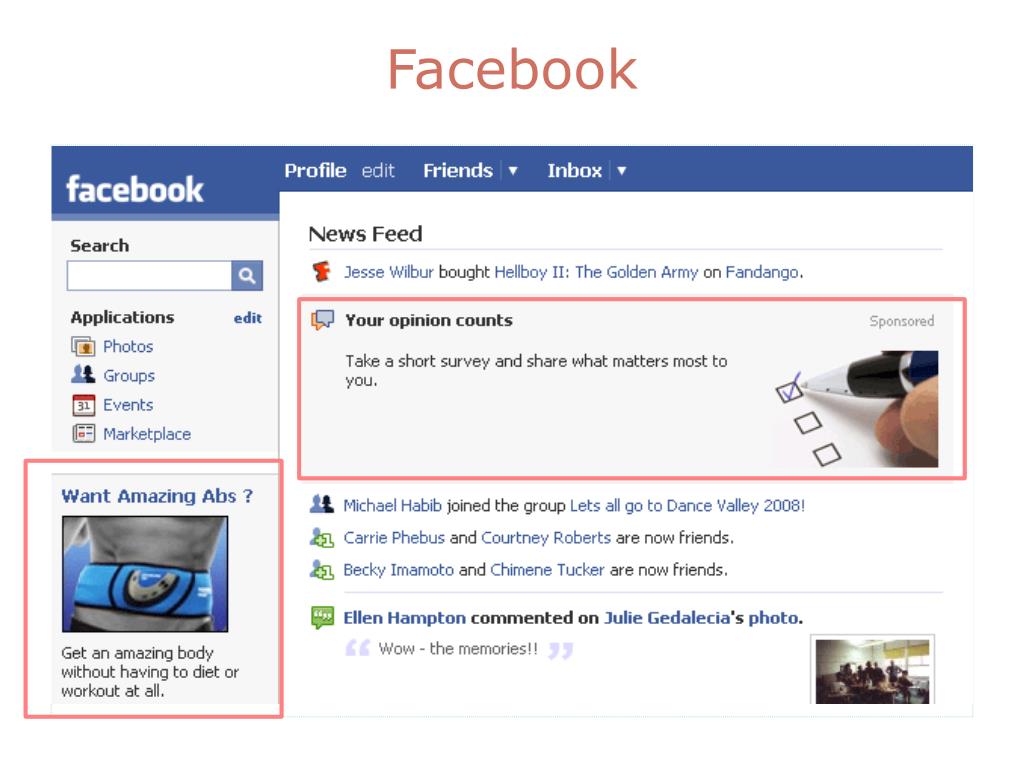This screenshot has height=768, width=1024.
Task: Open Jesse Wilbur's profile link
Action: [389, 272]
